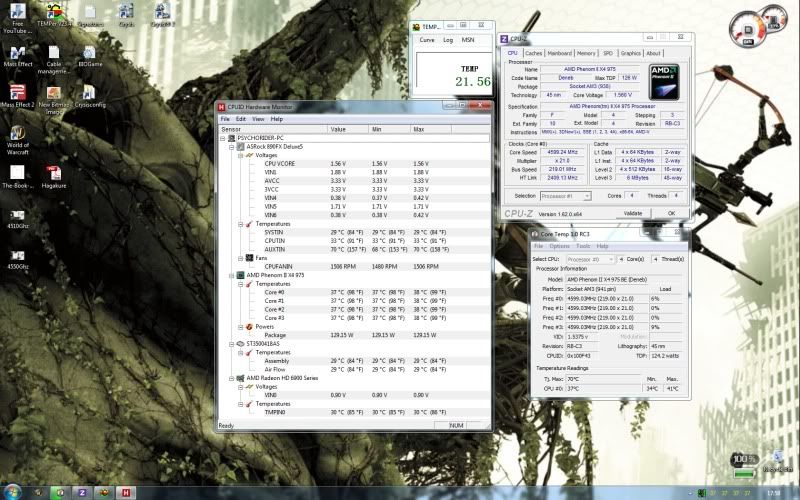Open the Hagakure PDF desktop icon
800x500 pixels.
pyautogui.click(x=54, y=177)
